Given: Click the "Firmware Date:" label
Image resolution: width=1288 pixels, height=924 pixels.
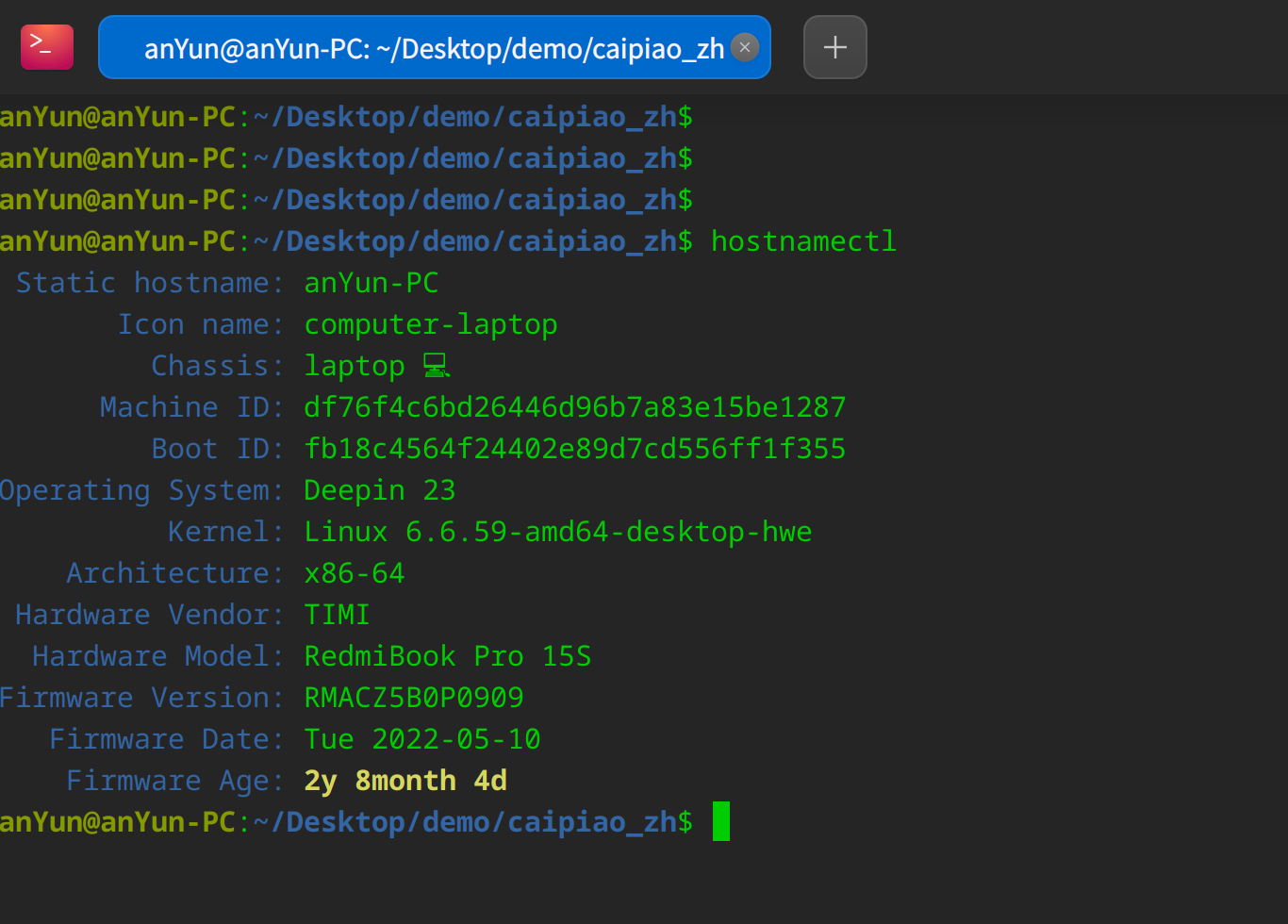Looking at the screenshot, I should (x=167, y=739).
